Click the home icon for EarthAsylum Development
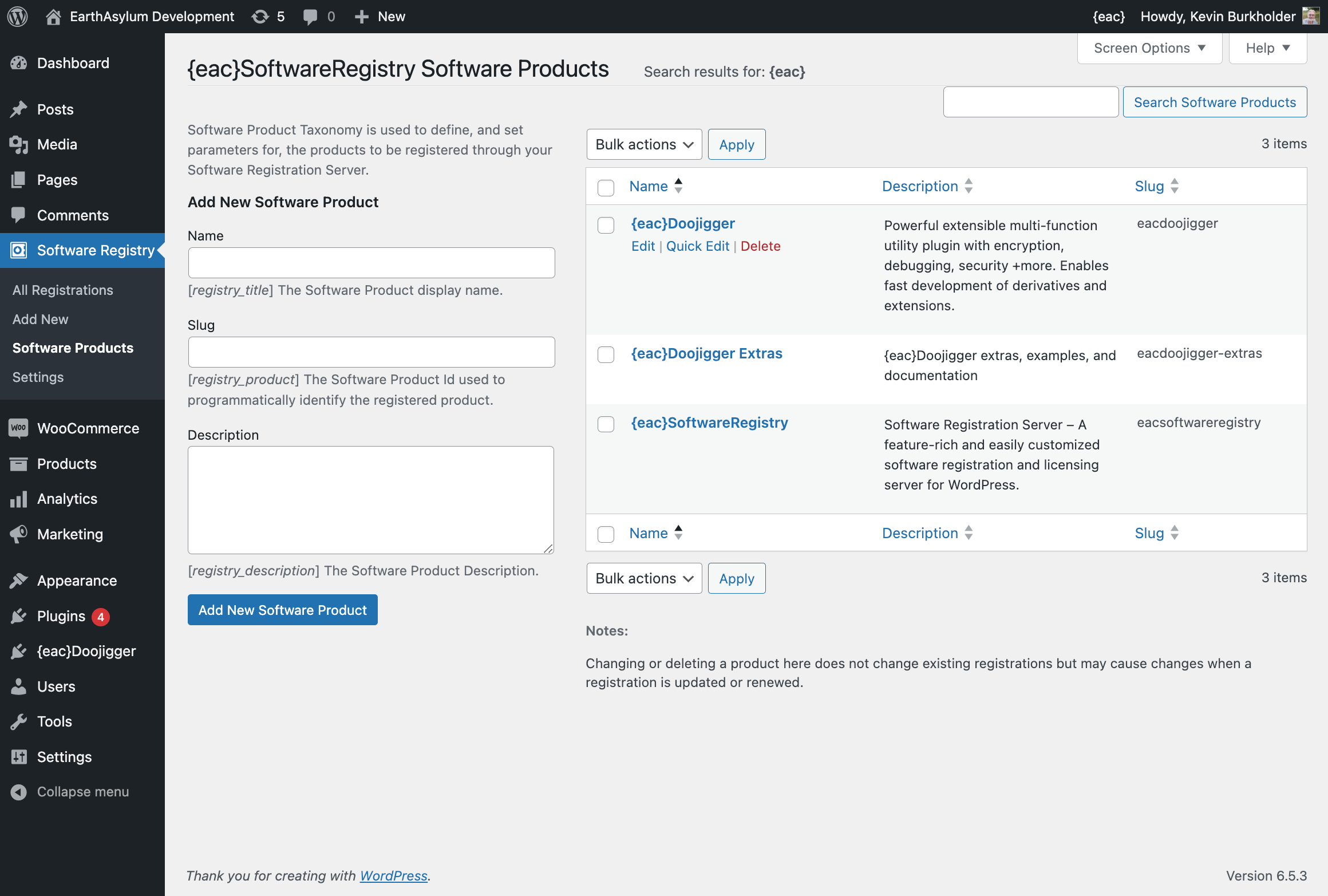This screenshot has height=896, width=1328. click(x=53, y=17)
